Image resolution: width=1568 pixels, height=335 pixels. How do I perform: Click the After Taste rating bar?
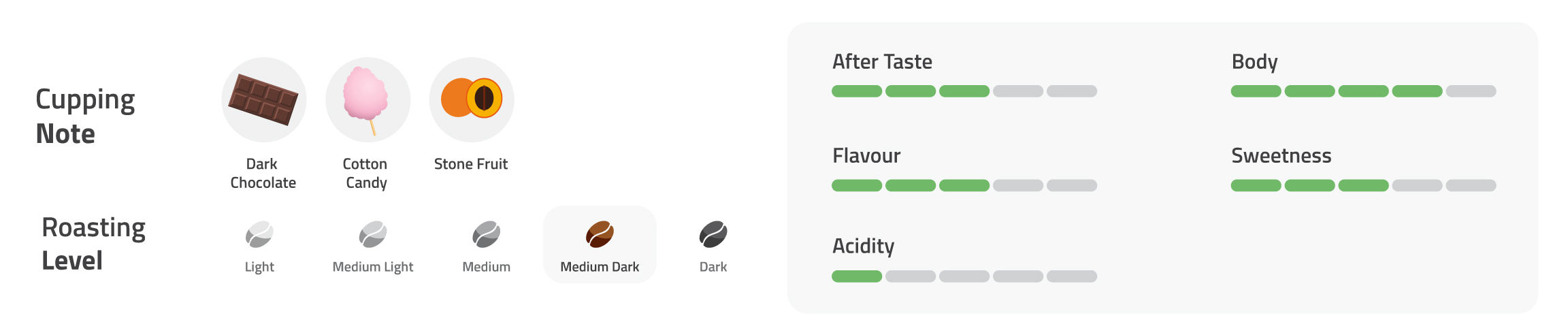tap(964, 91)
